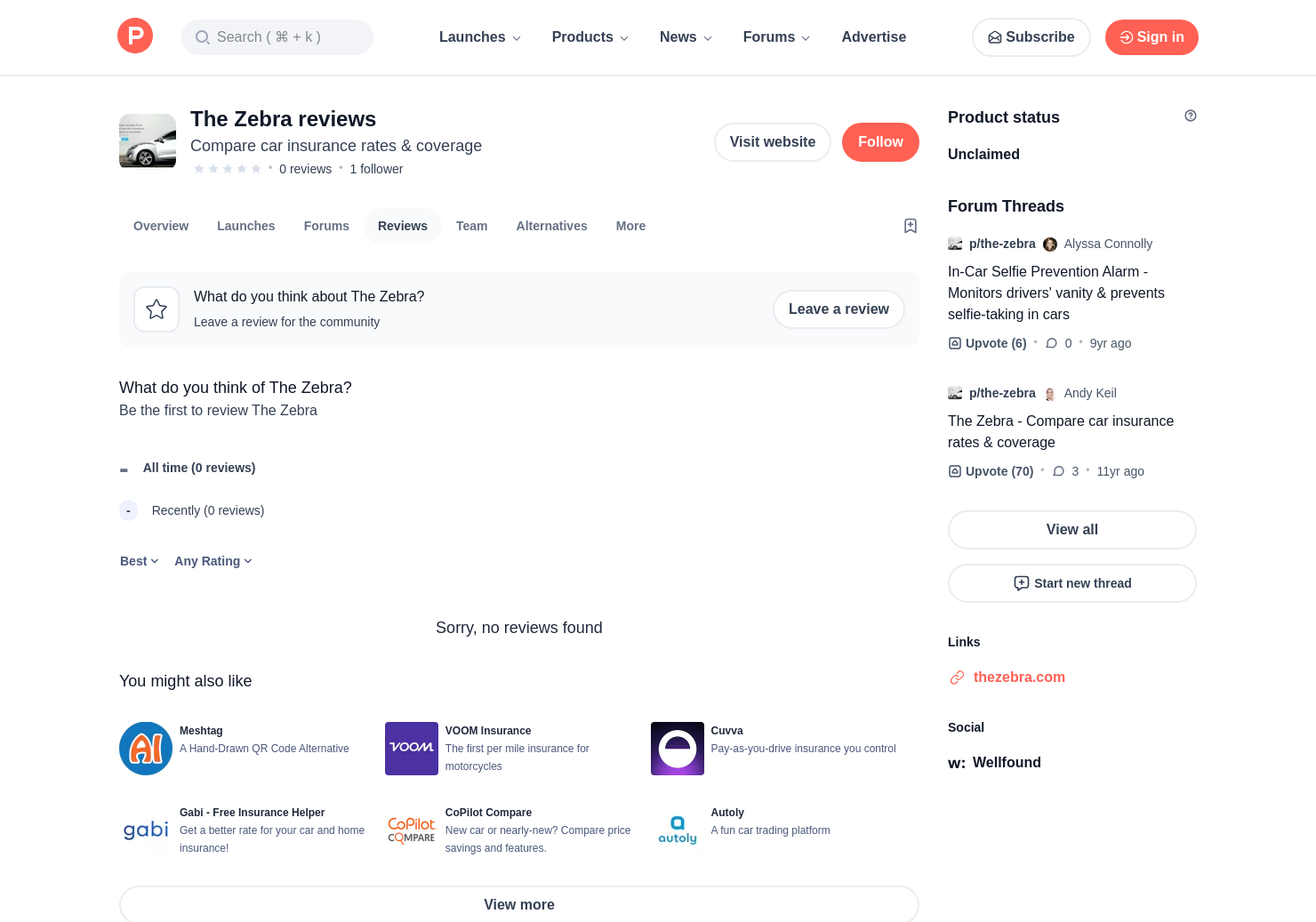1316x922 pixels.
Task: Open the Autoly product logo
Action: 678,830
